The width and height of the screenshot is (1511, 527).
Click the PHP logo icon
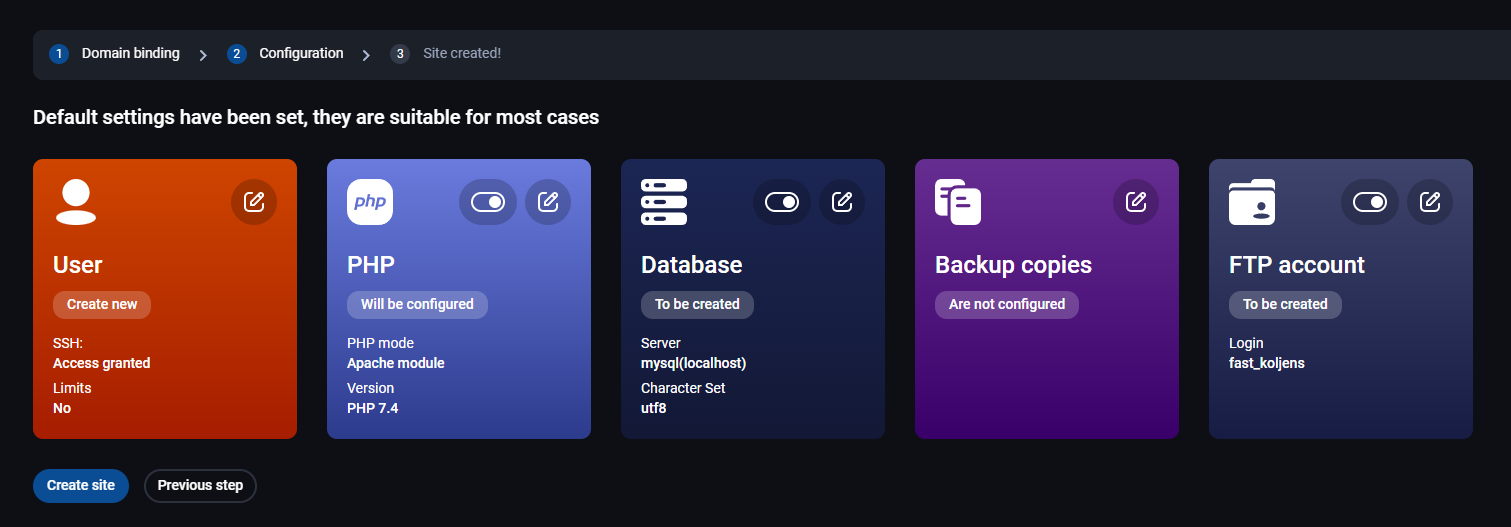click(x=370, y=202)
